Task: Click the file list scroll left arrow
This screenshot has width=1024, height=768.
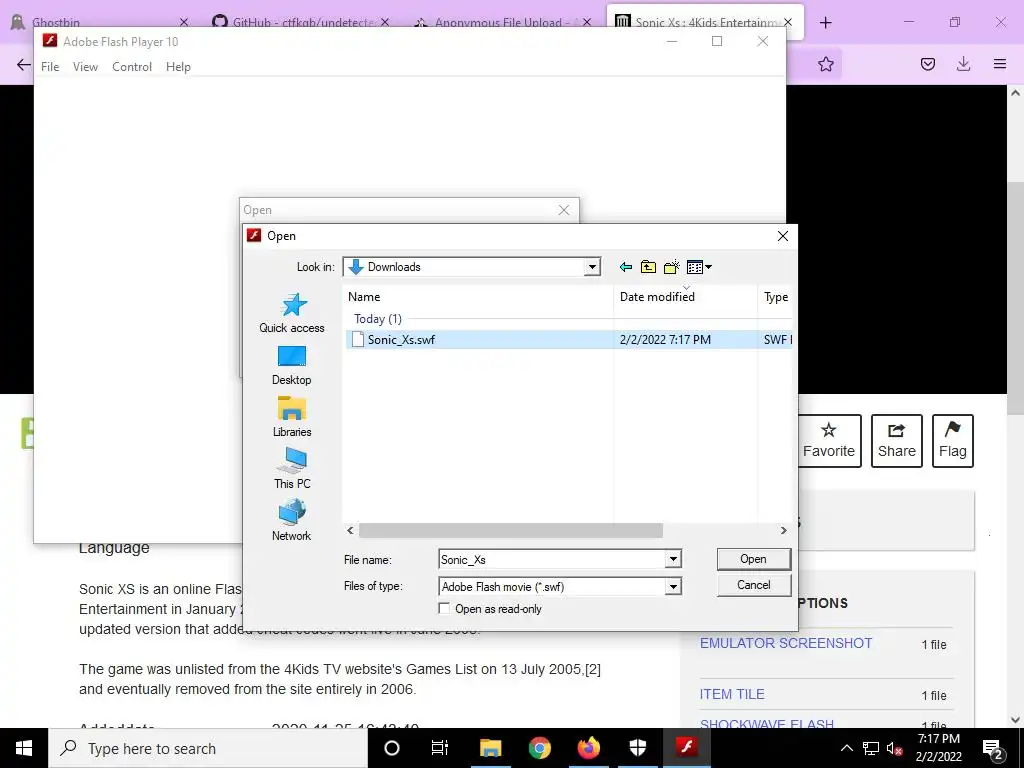Action: (351, 530)
